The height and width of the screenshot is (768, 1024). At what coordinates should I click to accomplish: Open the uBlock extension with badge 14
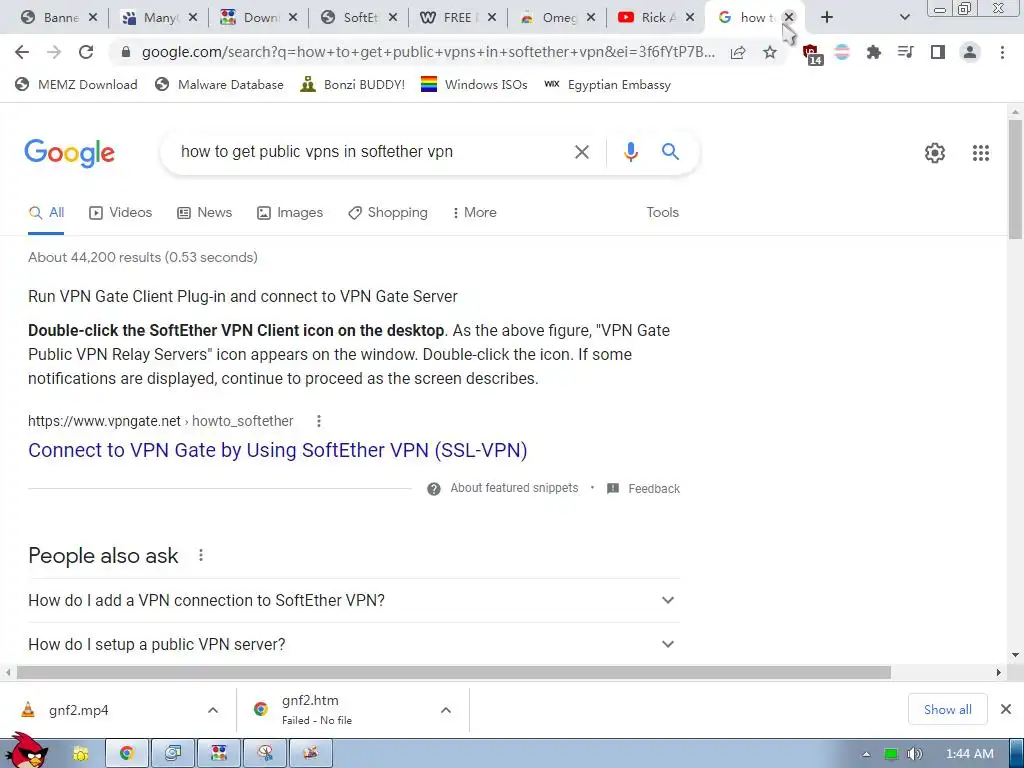(x=812, y=54)
